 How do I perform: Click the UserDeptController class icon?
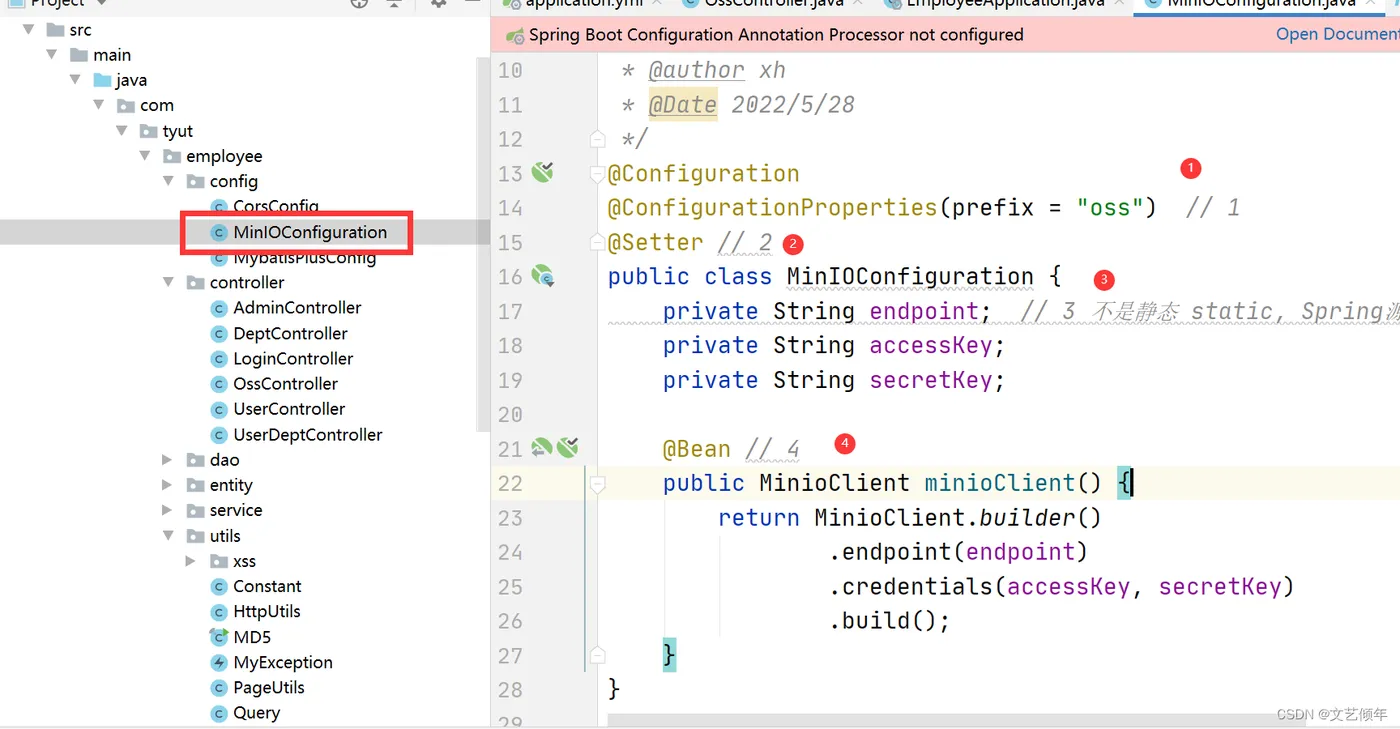(x=219, y=435)
